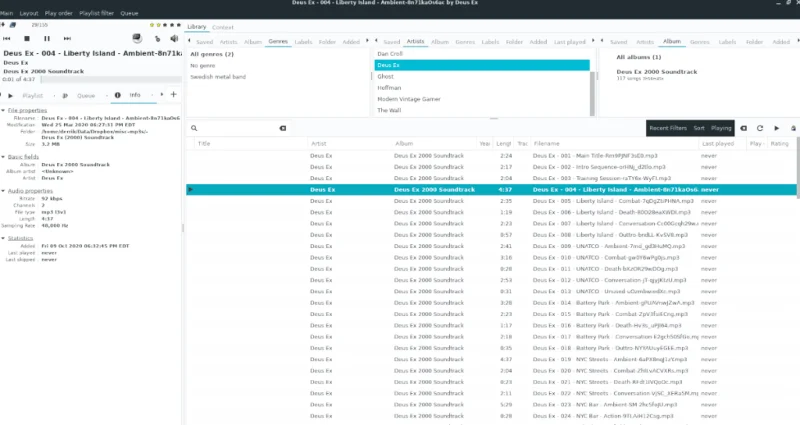This screenshot has height=425, width=800.
Task: Click the play icon on the Playlist tab
Action: tap(10, 95)
